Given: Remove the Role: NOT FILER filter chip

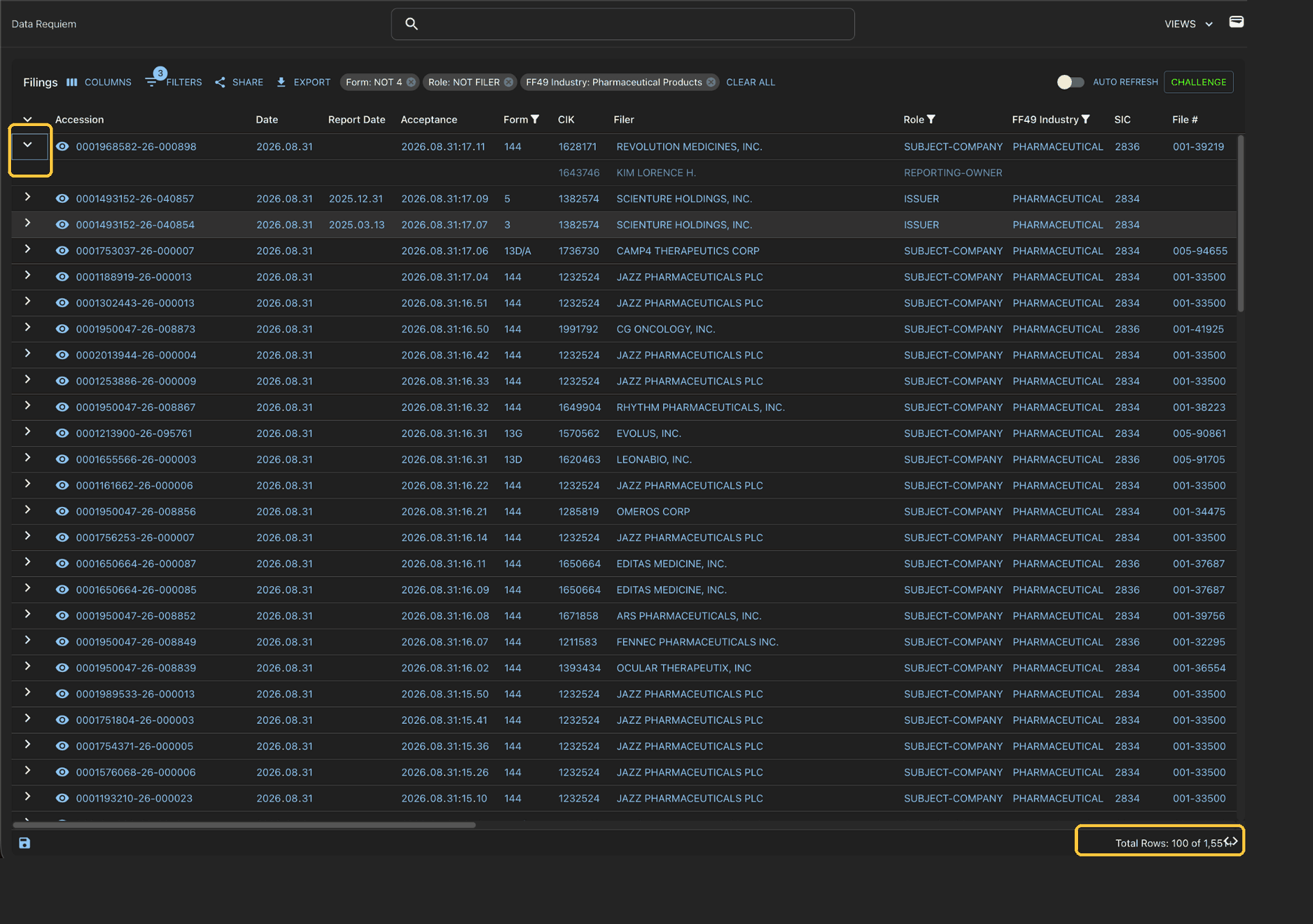Looking at the screenshot, I should point(509,82).
